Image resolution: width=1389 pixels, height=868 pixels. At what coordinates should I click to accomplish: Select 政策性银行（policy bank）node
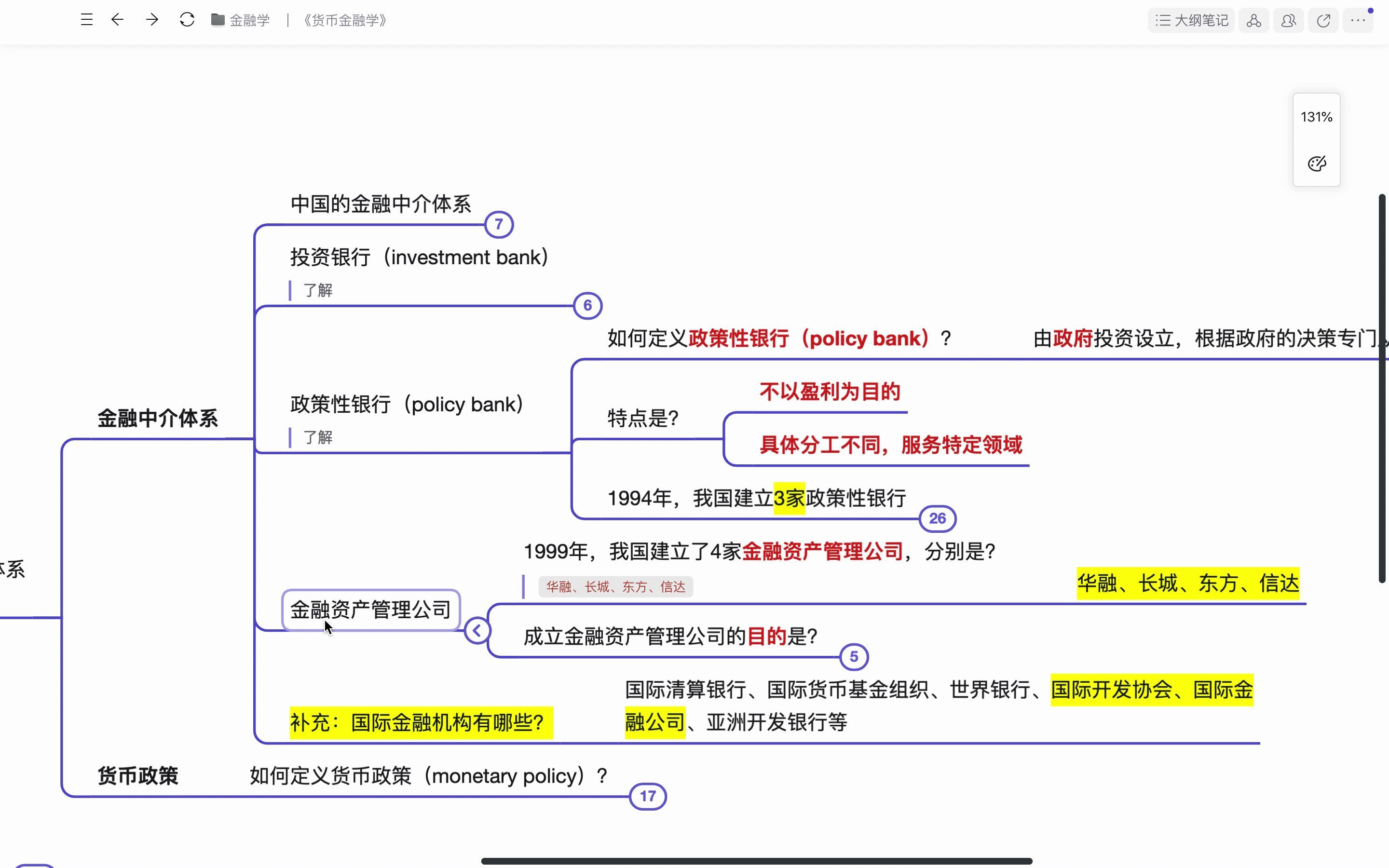(407, 404)
